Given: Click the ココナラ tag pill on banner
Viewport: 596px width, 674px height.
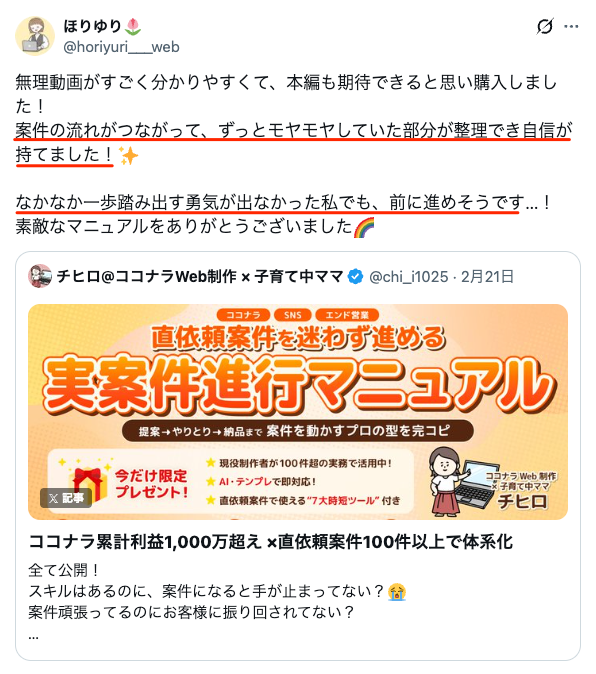Looking at the screenshot, I should (x=243, y=315).
